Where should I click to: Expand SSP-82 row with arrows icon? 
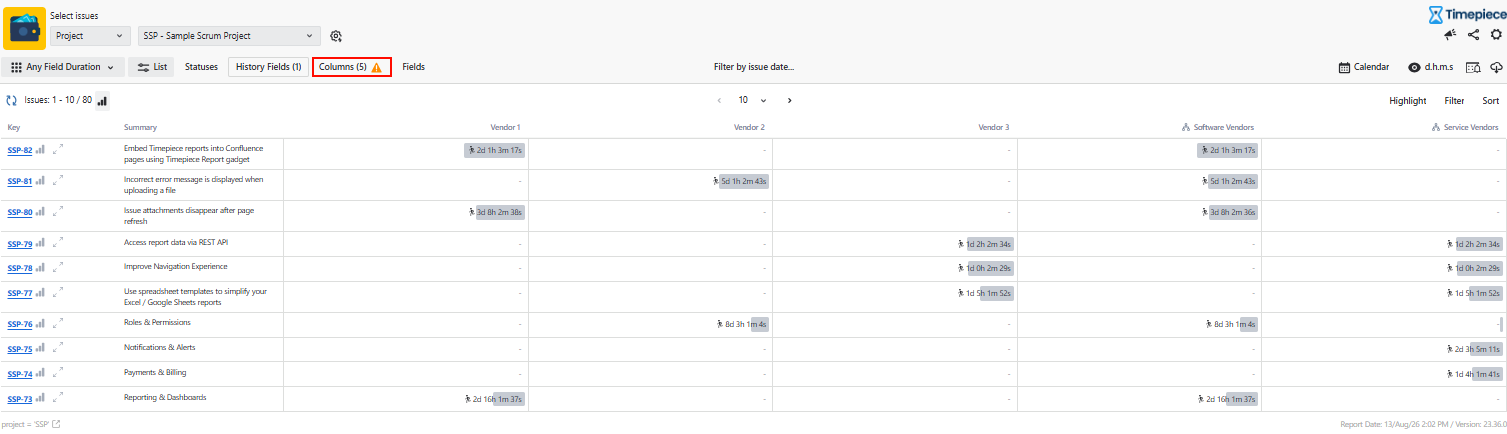point(58,150)
